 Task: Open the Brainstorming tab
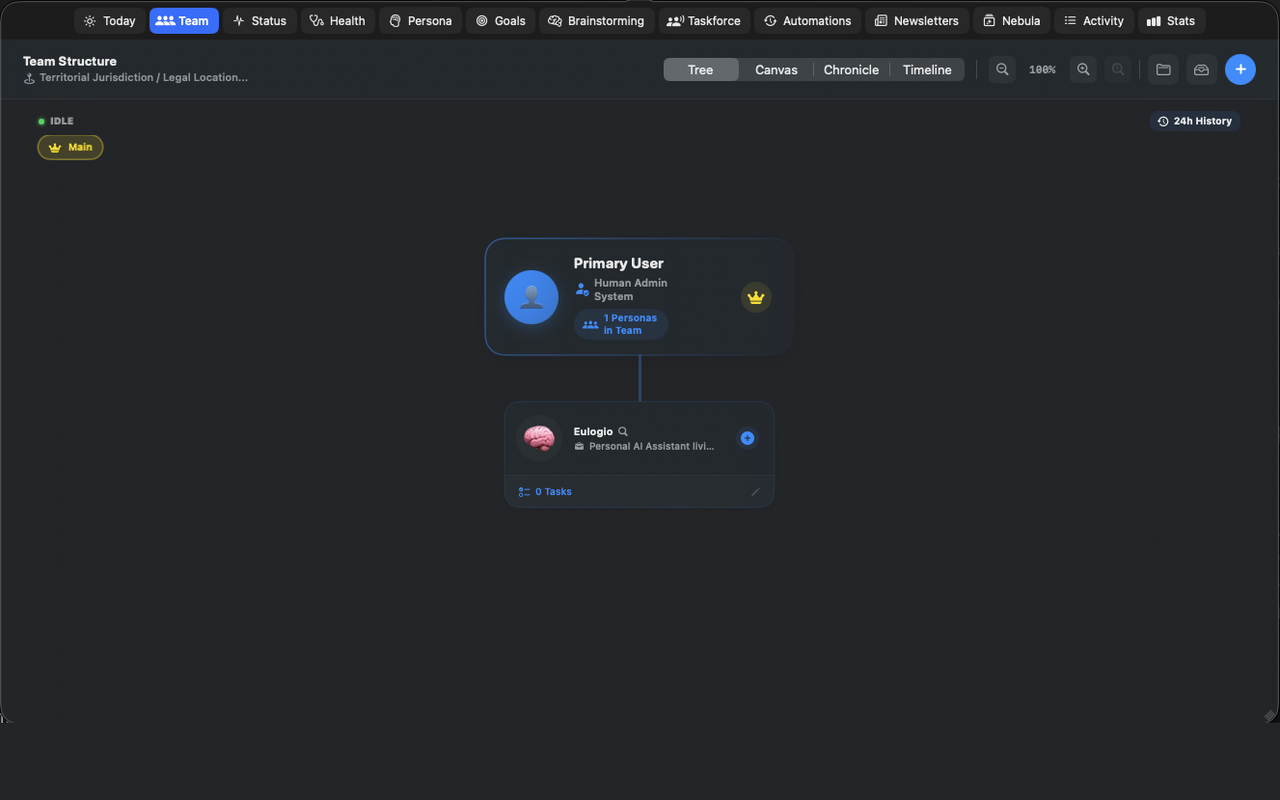[596, 21]
